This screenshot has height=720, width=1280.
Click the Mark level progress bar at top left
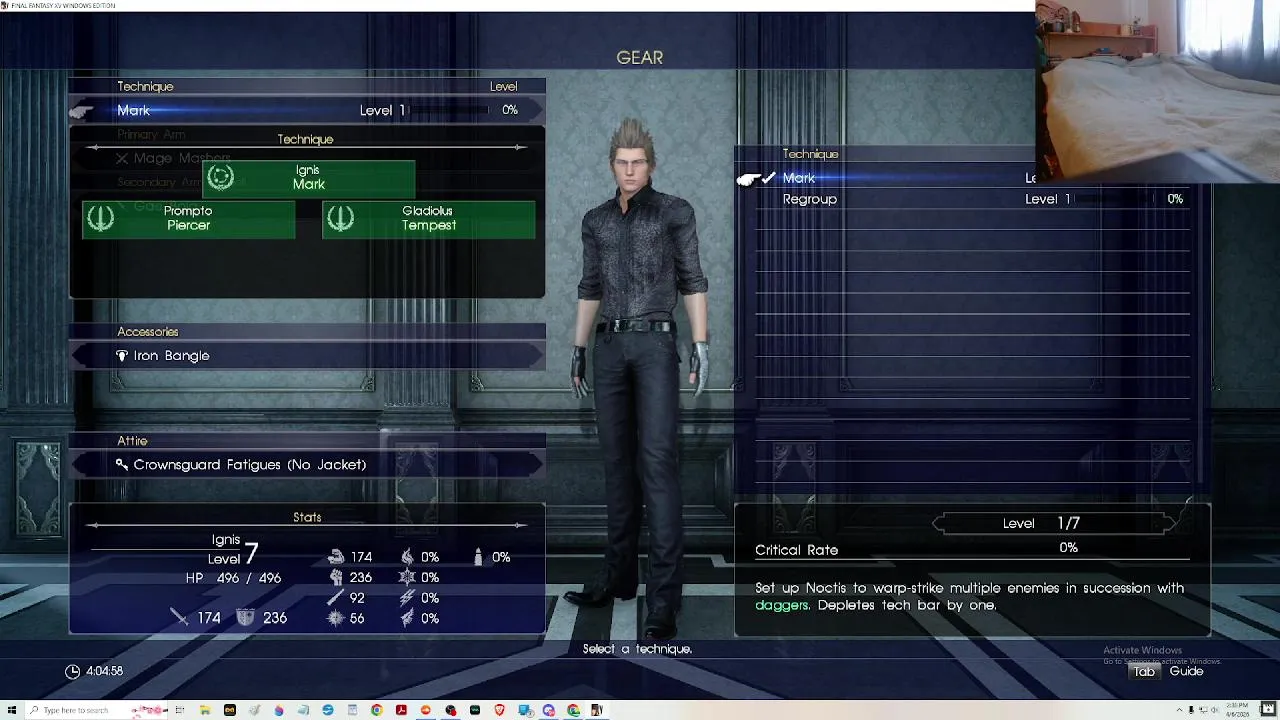pyautogui.click(x=448, y=110)
